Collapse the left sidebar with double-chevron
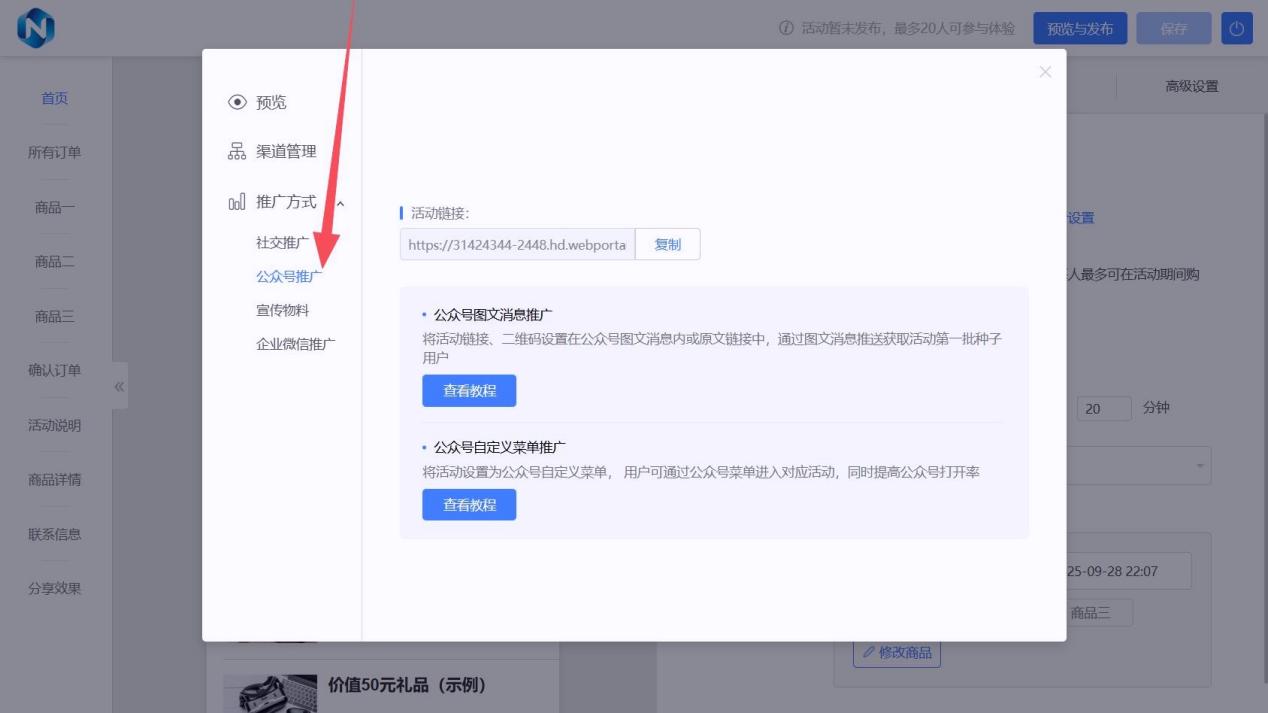 click(119, 386)
